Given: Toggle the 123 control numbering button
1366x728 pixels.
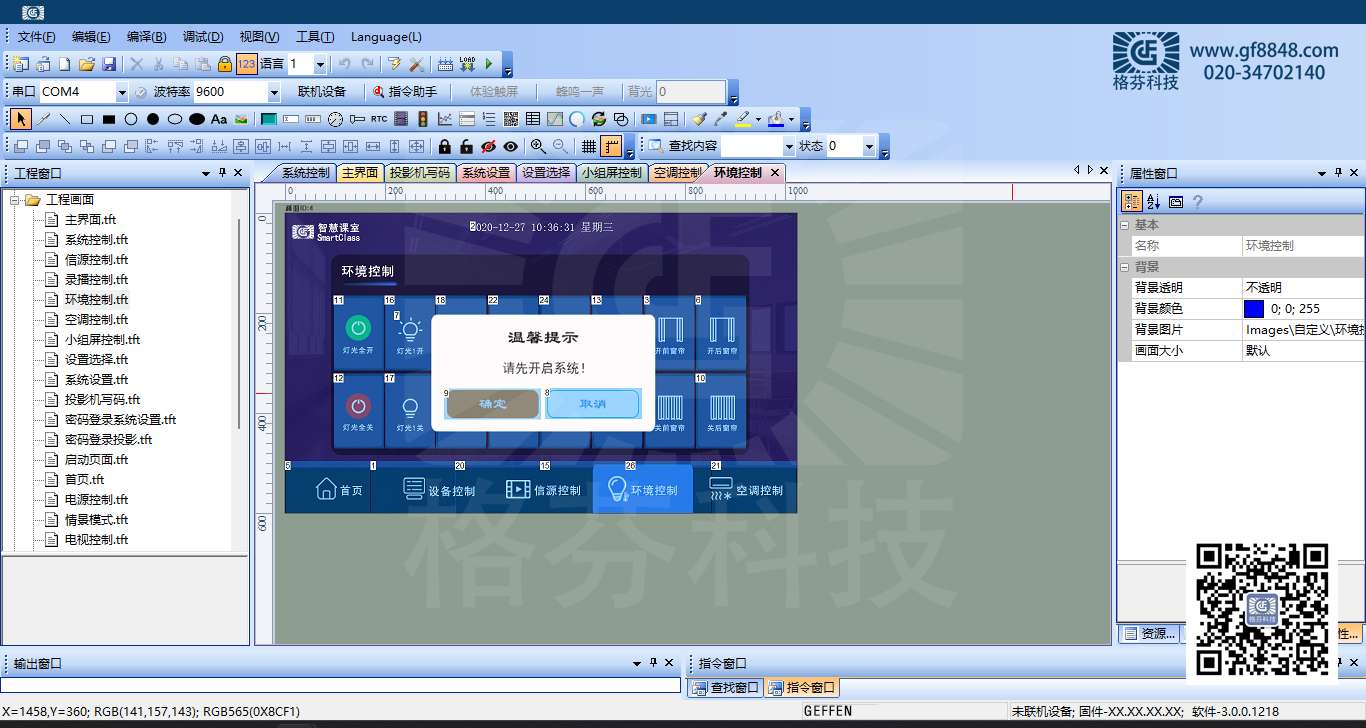Looking at the screenshot, I should pyautogui.click(x=247, y=64).
